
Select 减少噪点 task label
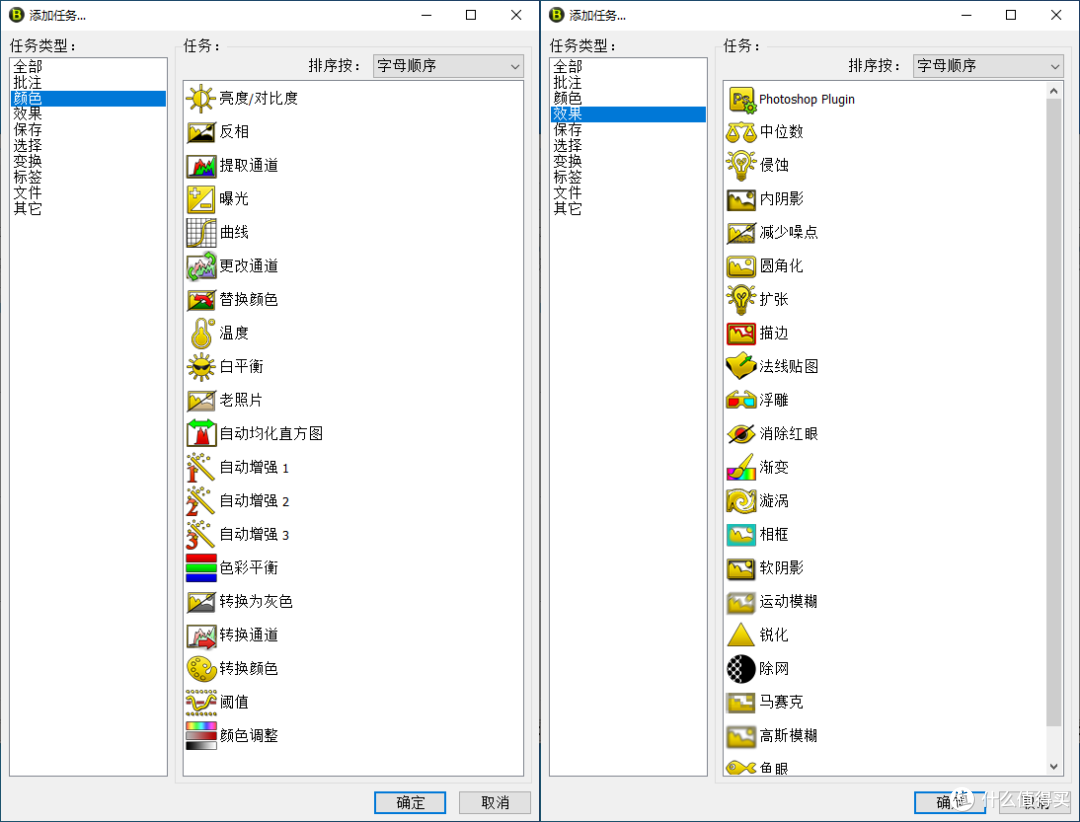tap(789, 232)
